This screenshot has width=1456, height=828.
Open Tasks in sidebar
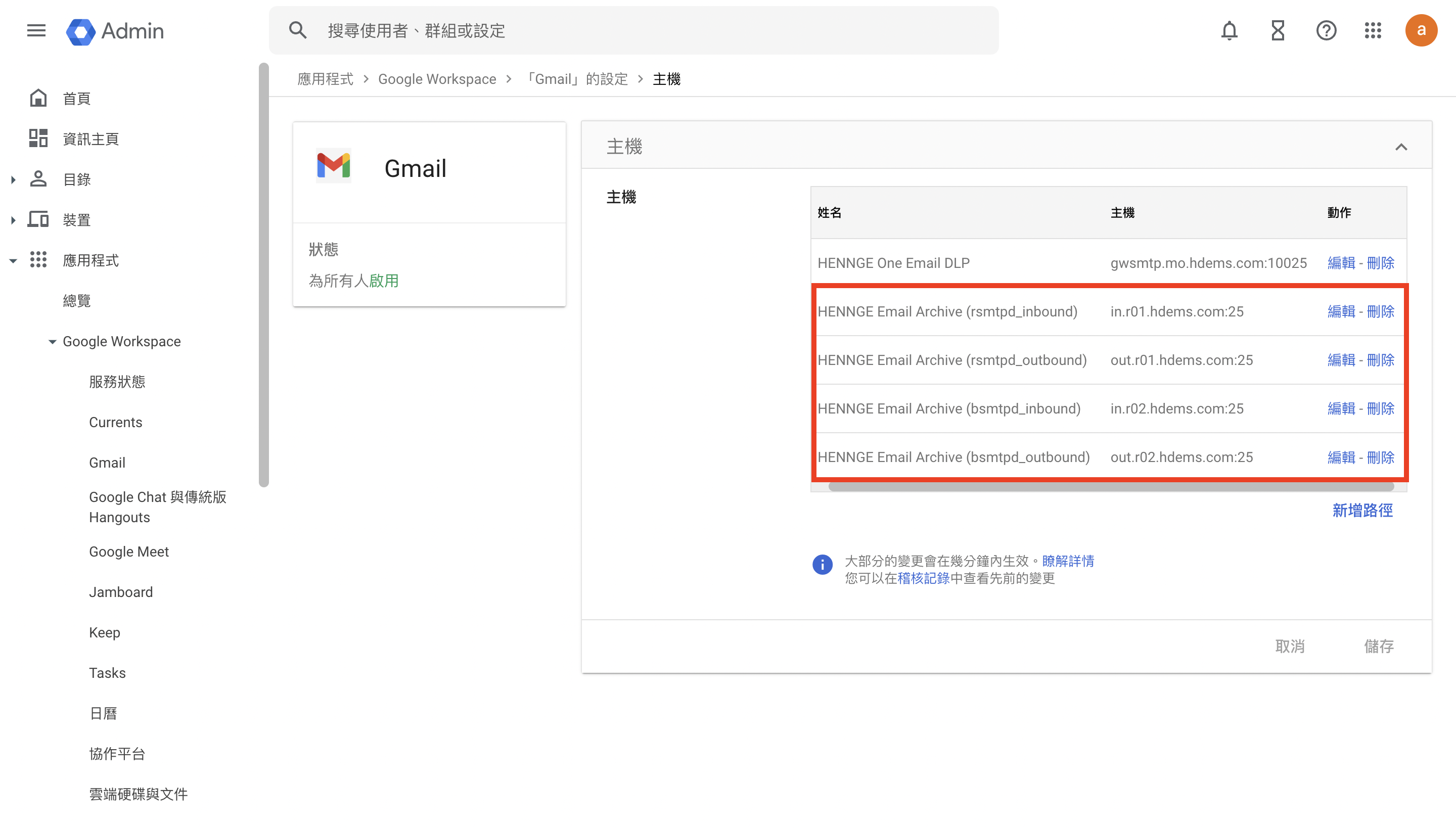click(107, 673)
